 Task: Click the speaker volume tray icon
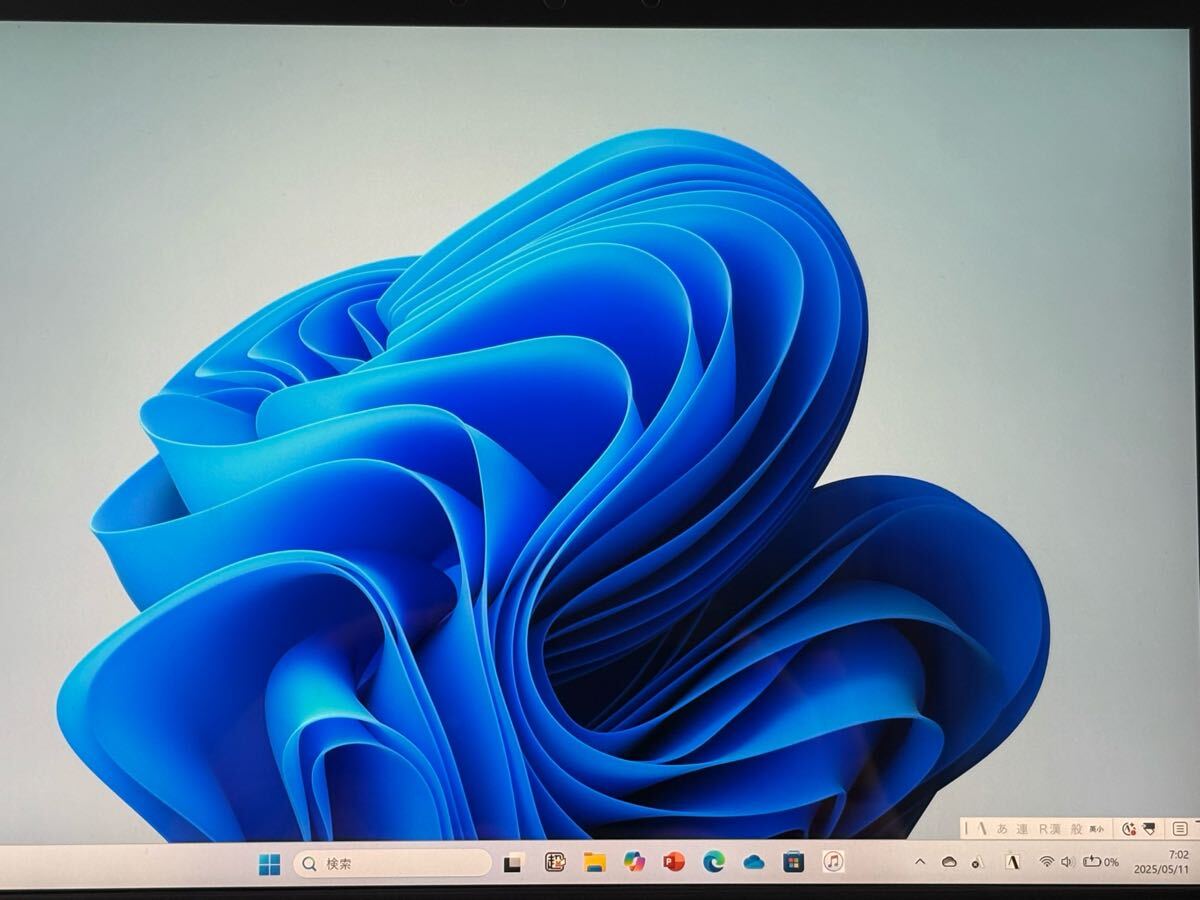(1067, 862)
